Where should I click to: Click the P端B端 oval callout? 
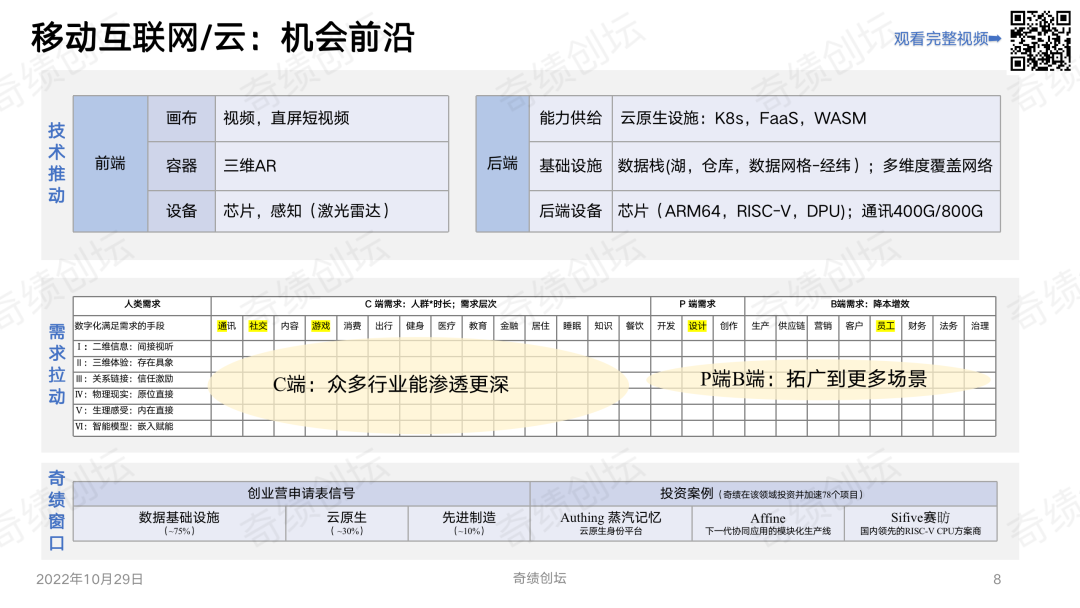click(x=813, y=378)
